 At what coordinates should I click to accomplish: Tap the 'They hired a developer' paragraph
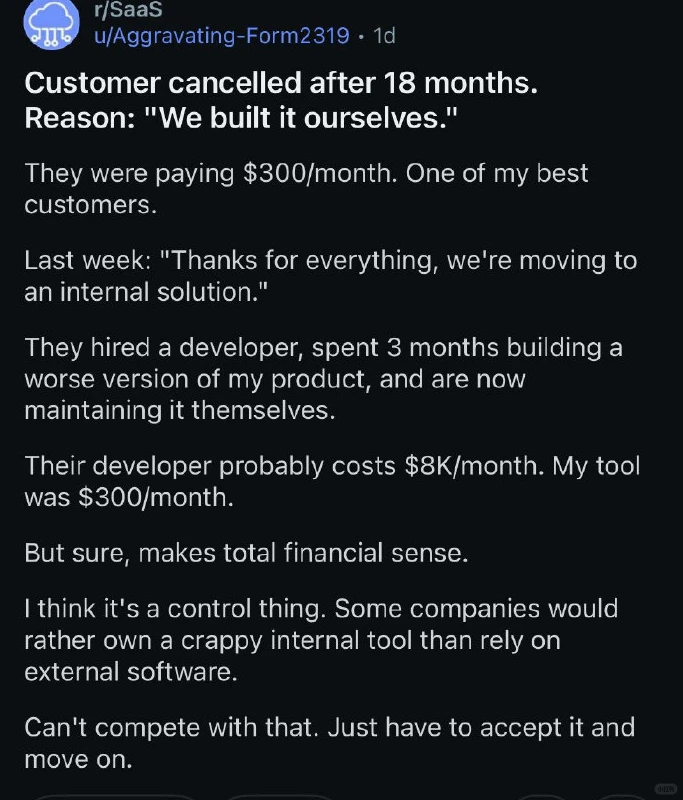coord(323,379)
